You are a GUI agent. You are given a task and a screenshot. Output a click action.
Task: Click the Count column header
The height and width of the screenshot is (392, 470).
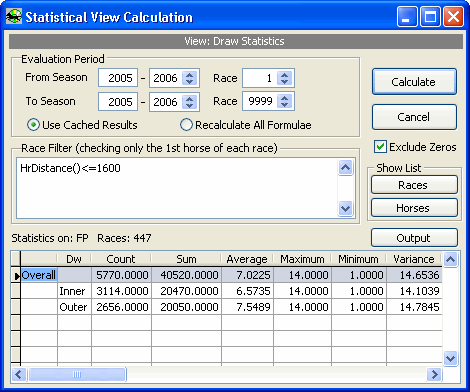pyautogui.click(x=121, y=259)
